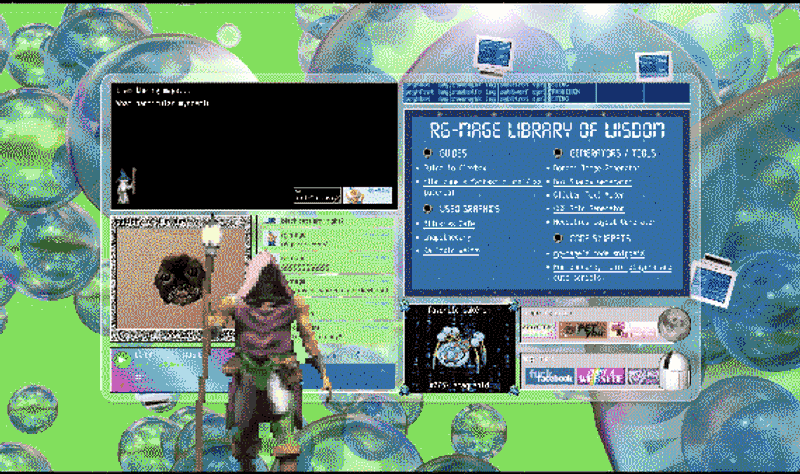Open the framed pug picture
The image size is (800, 474).
[x=181, y=278]
